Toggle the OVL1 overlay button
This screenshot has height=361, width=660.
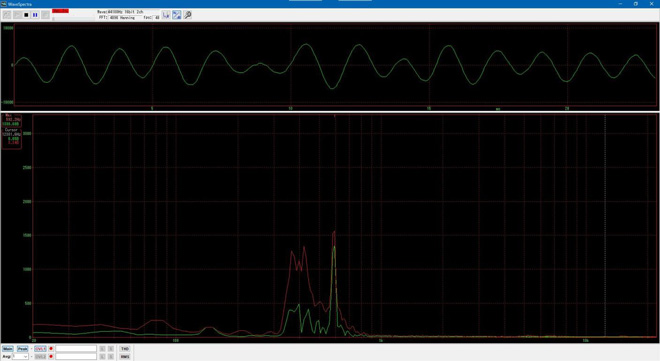click(40, 349)
